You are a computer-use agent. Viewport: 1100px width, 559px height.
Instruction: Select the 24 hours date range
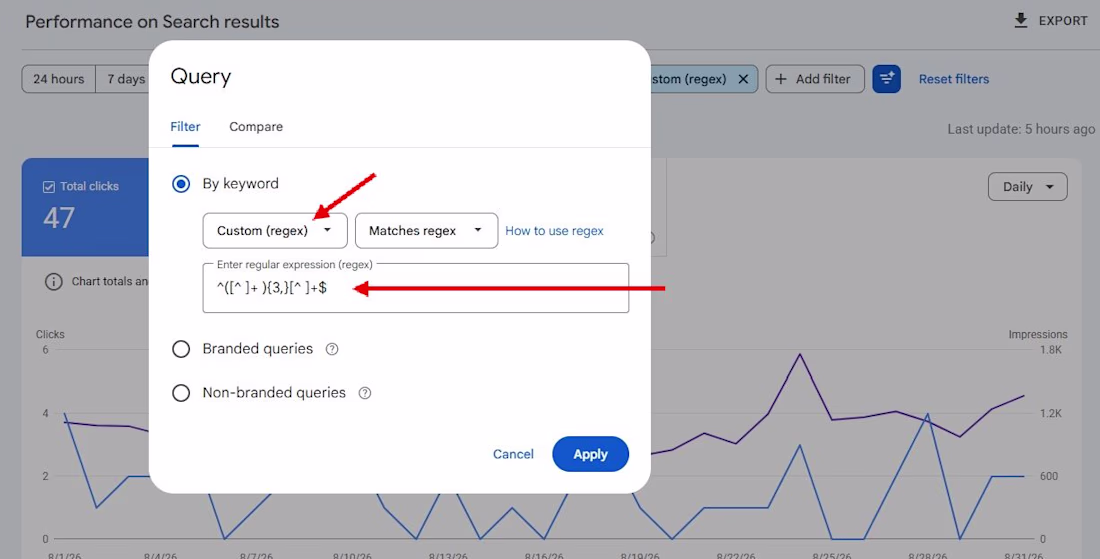[58, 79]
